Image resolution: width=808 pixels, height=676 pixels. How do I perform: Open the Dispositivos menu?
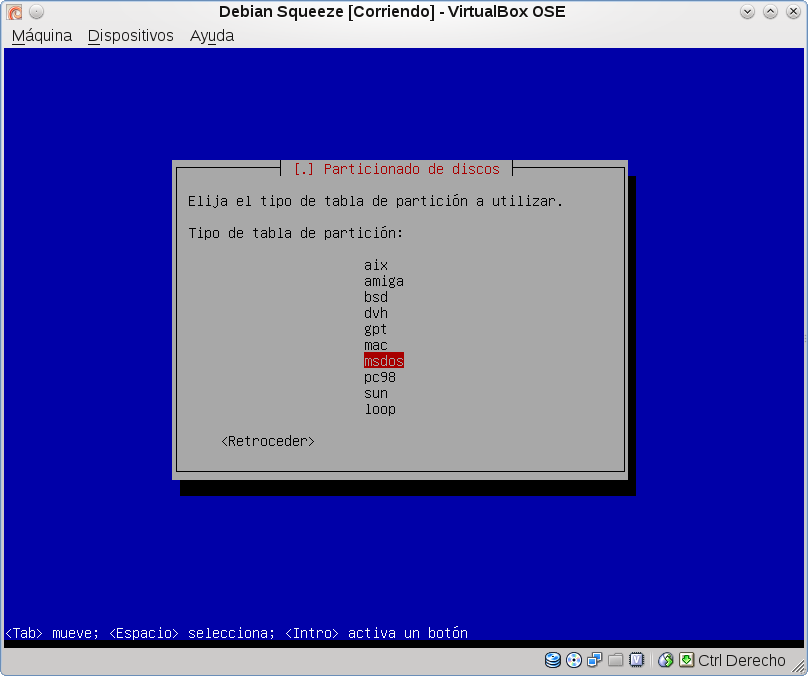(131, 36)
